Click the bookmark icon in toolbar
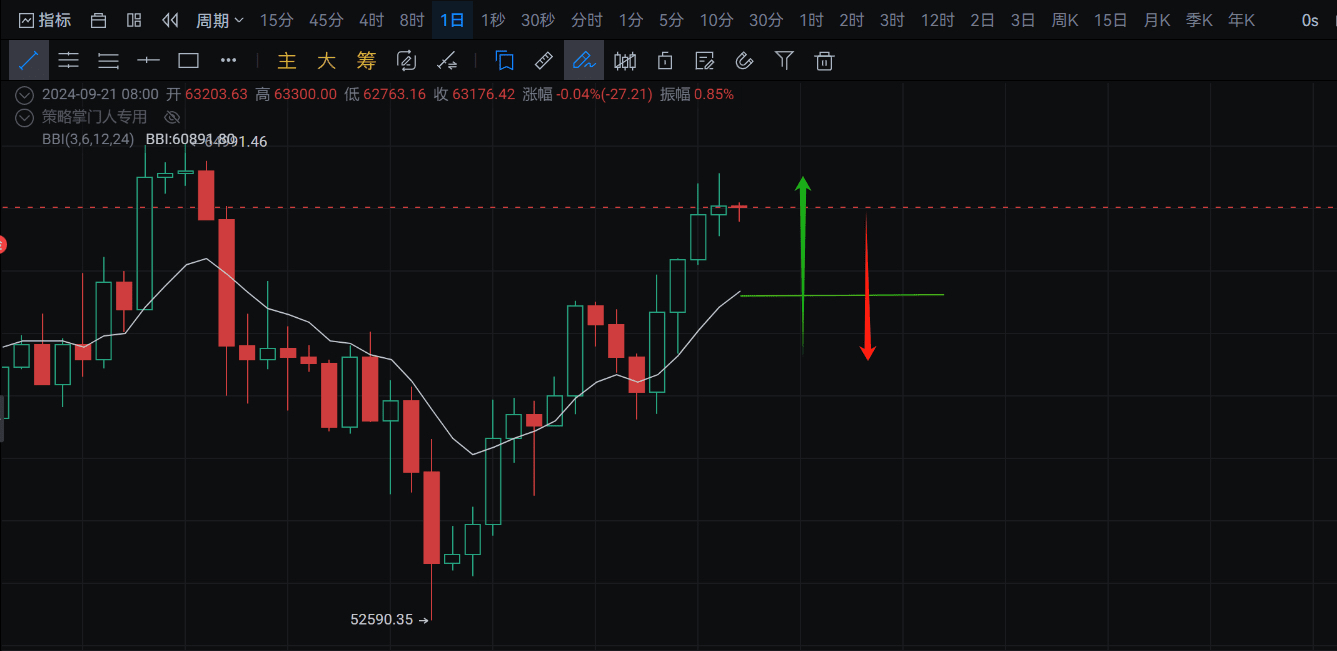Viewport: 1337px width, 651px height. [504, 61]
